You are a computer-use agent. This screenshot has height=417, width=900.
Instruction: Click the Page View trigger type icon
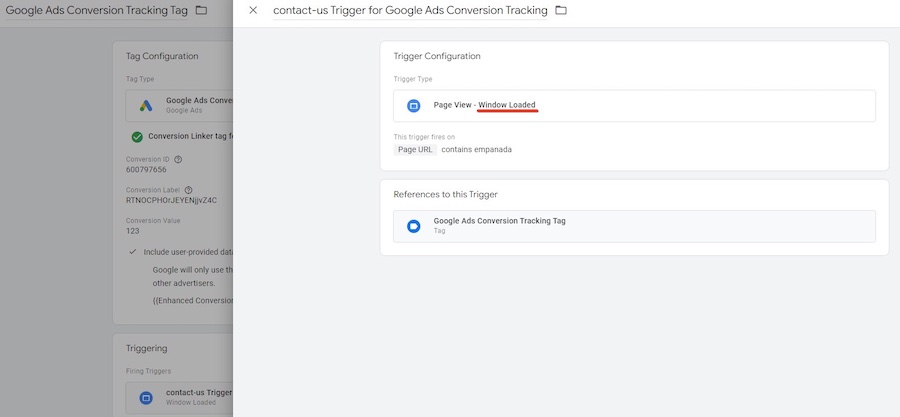pos(413,105)
